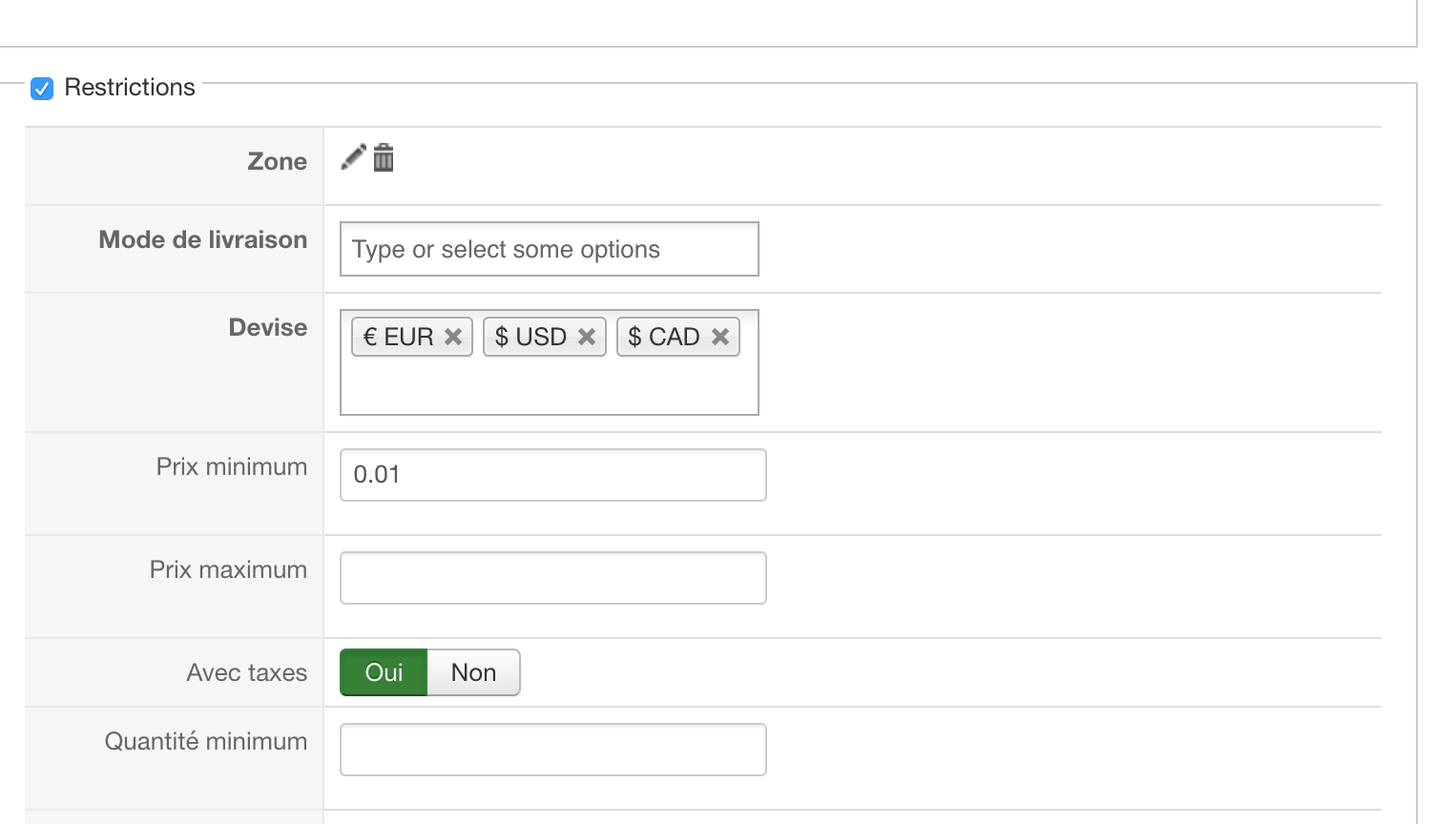Click the $ CAD currency chip
Viewport: 1456px width, 824px height.
[664, 337]
